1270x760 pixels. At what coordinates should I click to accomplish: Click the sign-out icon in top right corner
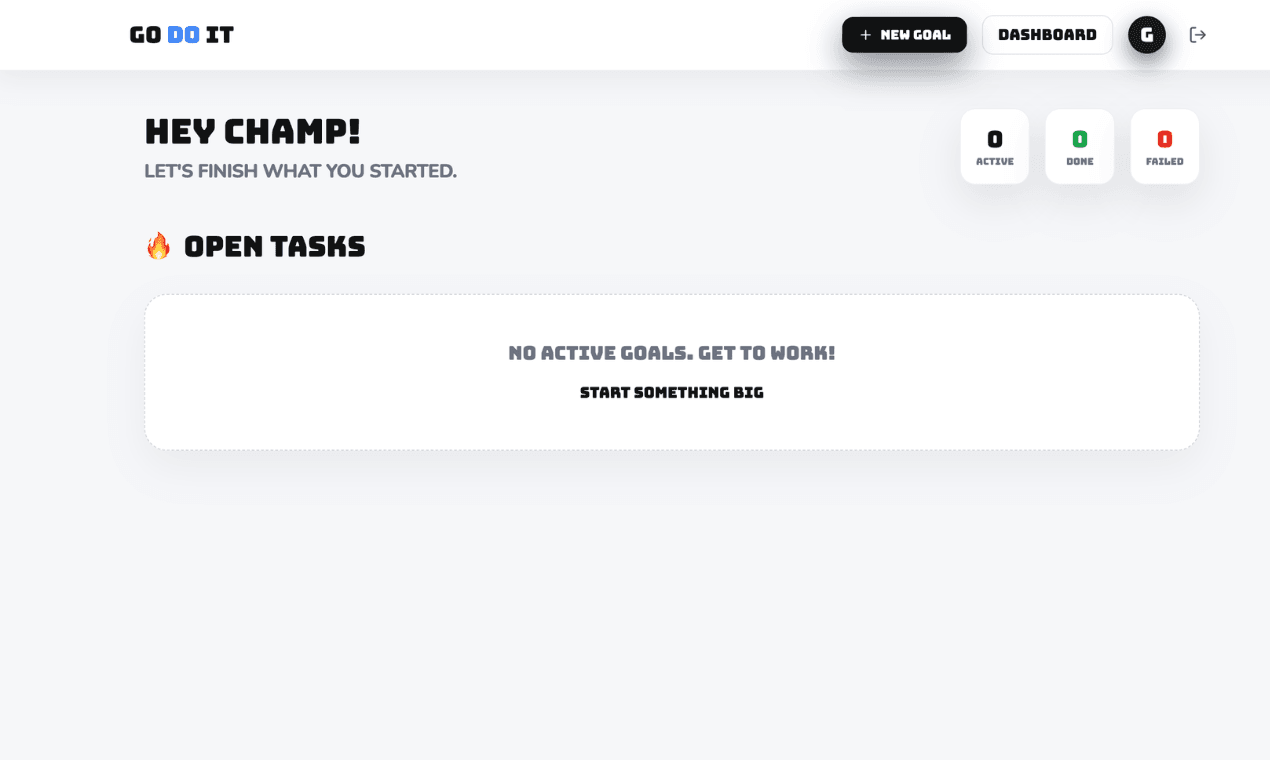1198,34
